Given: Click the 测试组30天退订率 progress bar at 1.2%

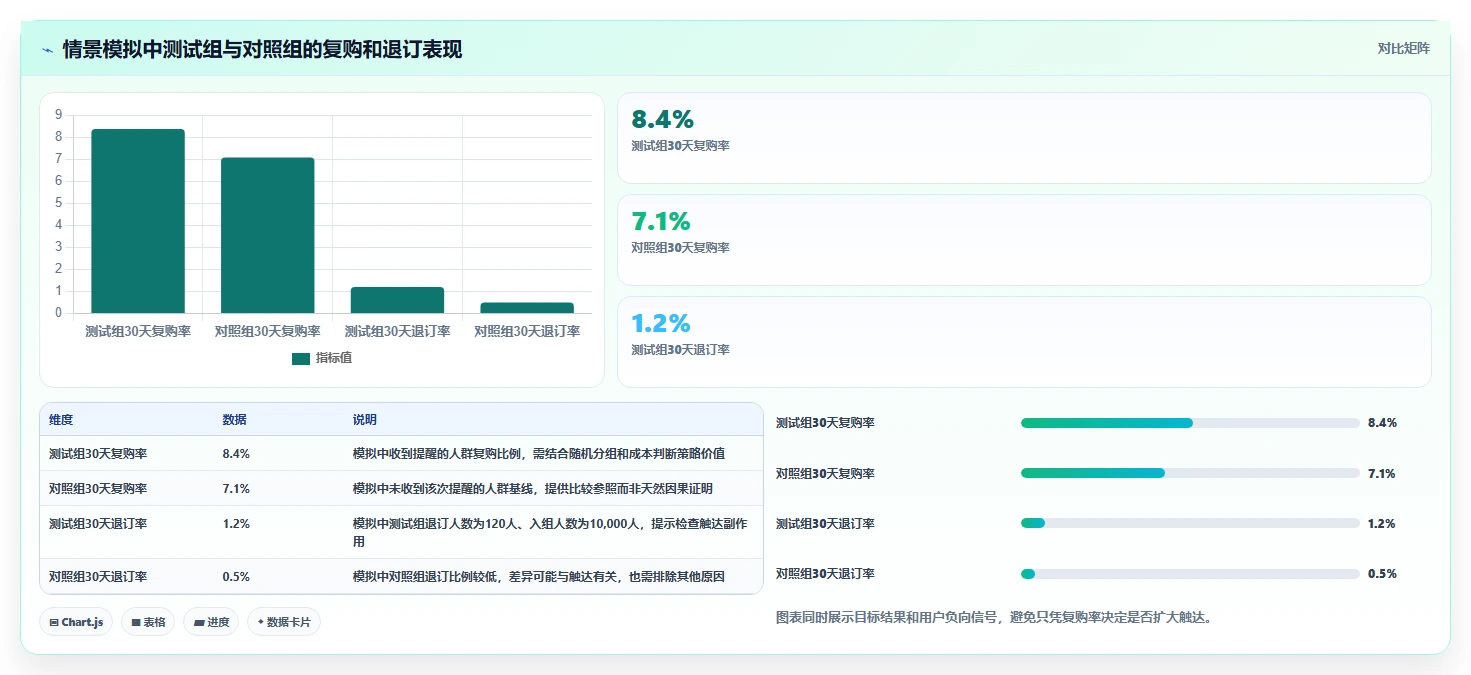Looking at the screenshot, I should point(1190,523).
